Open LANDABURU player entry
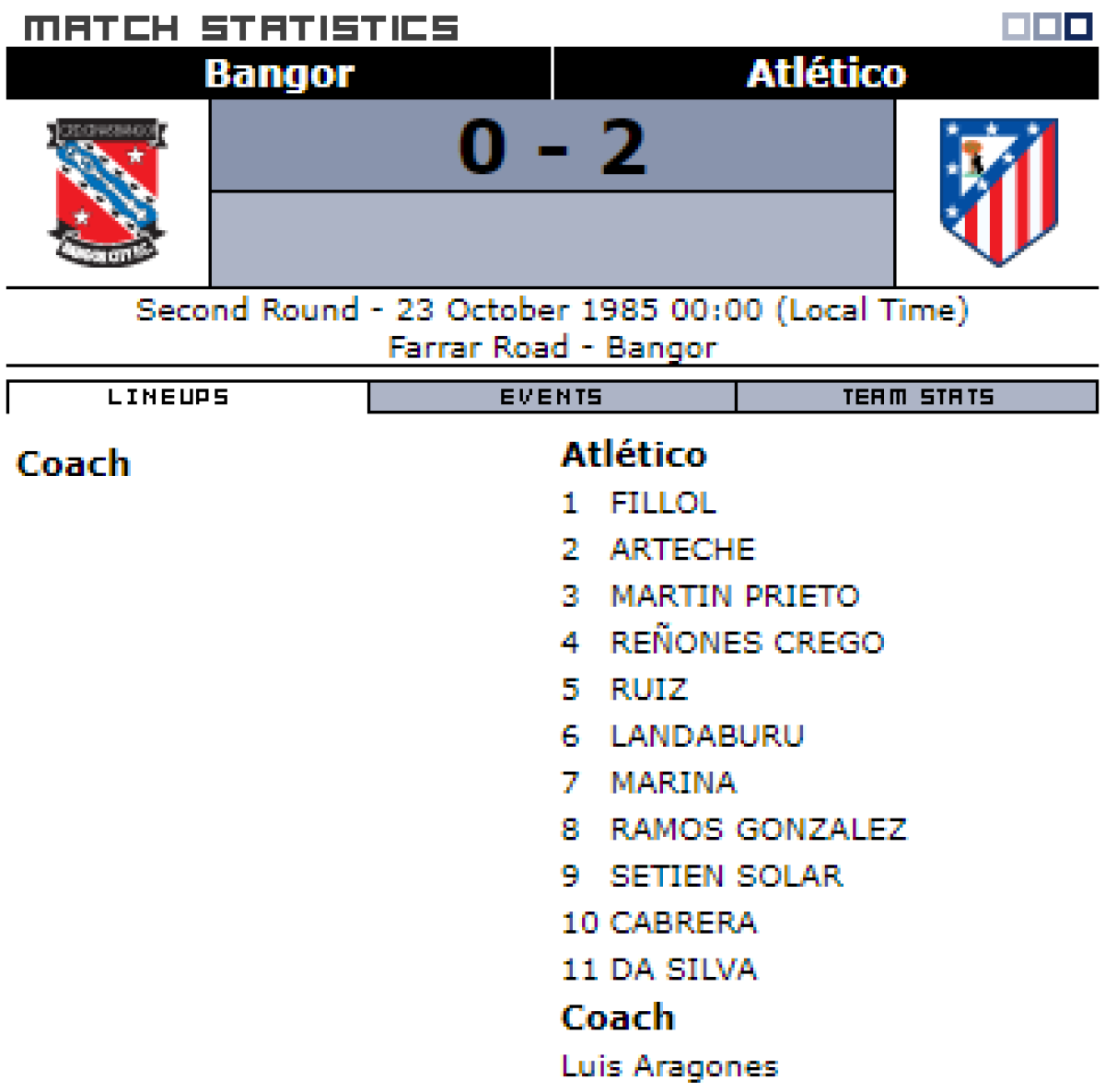This screenshot has height=1092, width=1105. click(x=707, y=736)
